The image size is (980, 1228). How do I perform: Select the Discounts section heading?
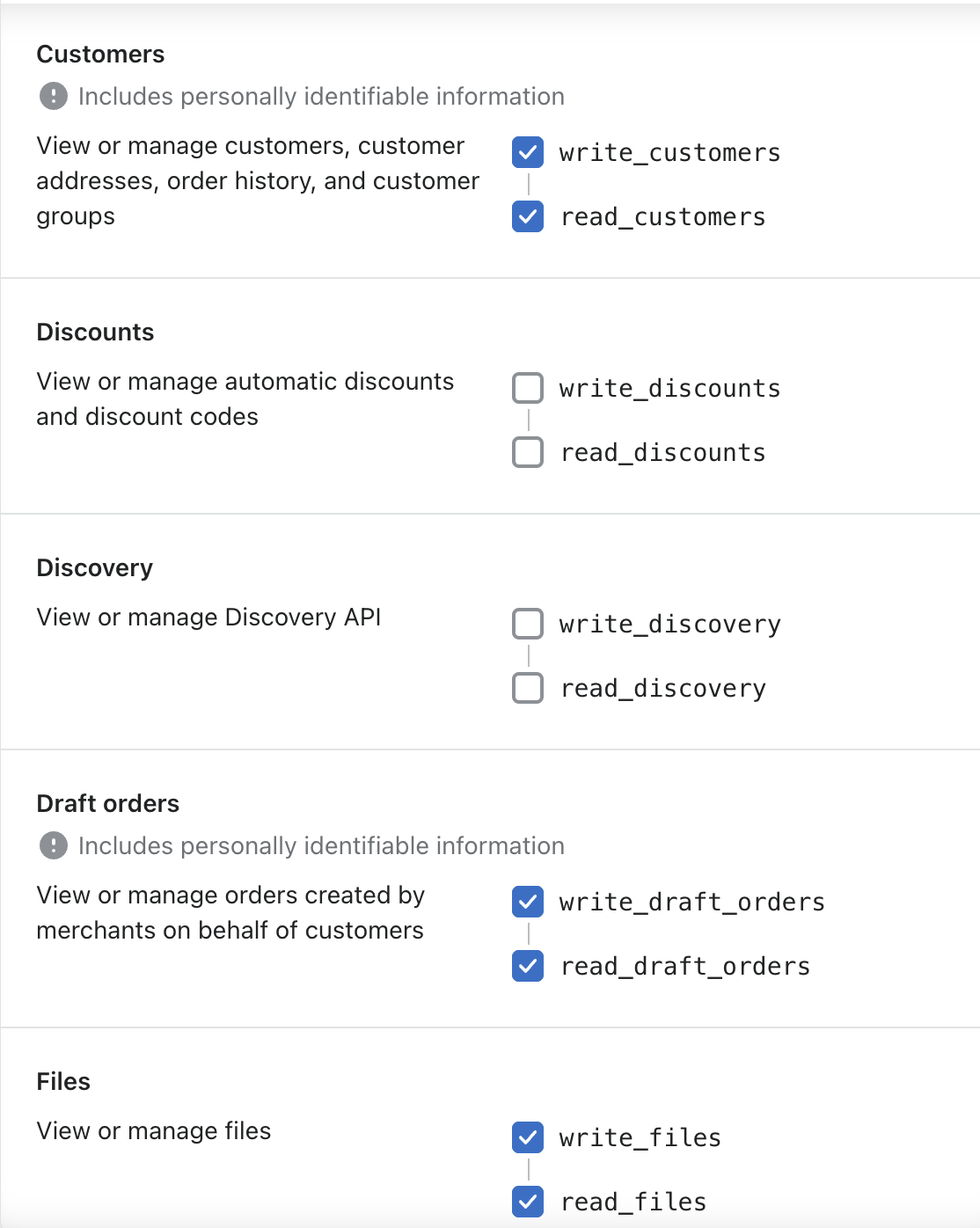95,333
